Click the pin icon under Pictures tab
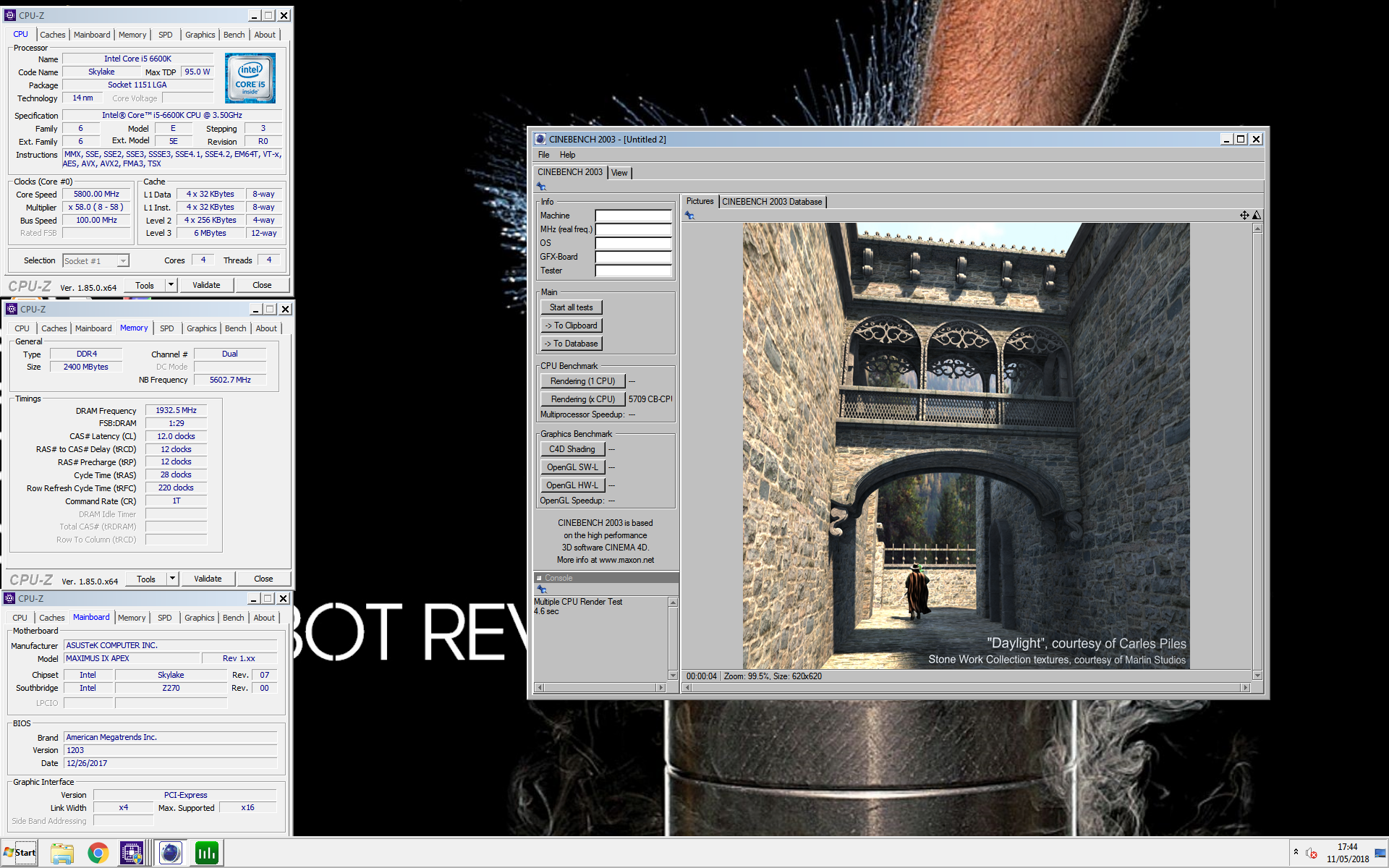1389x868 pixels. [x=689, y=216]
